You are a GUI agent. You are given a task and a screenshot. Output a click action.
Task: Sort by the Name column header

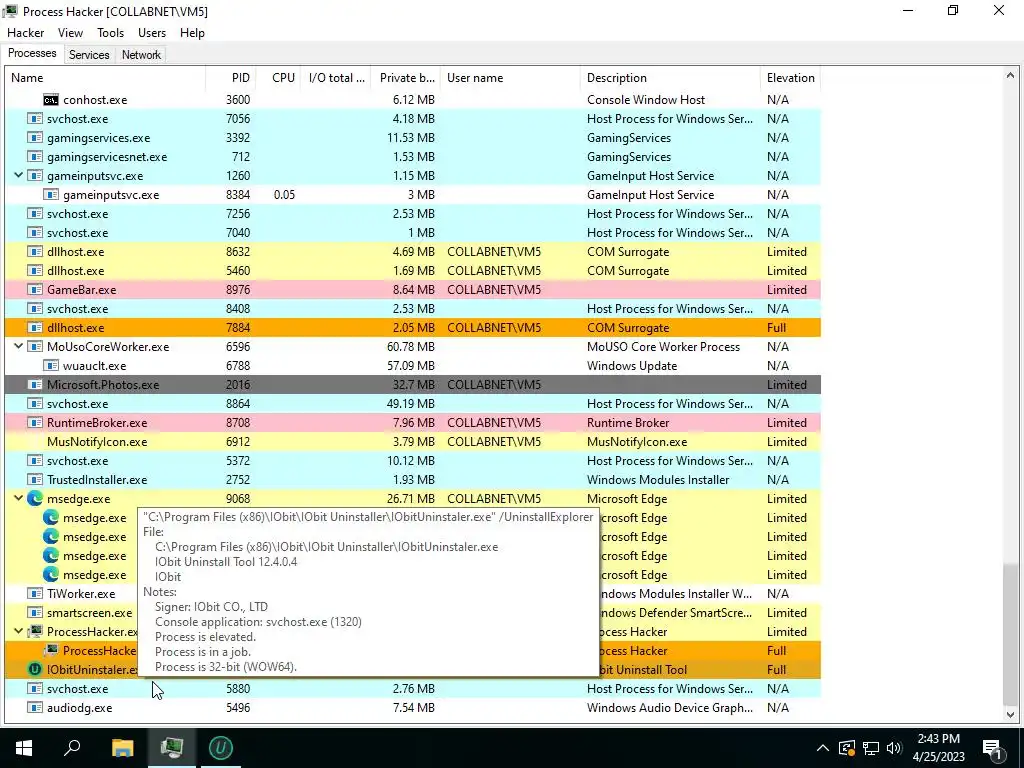coord(105,78)
